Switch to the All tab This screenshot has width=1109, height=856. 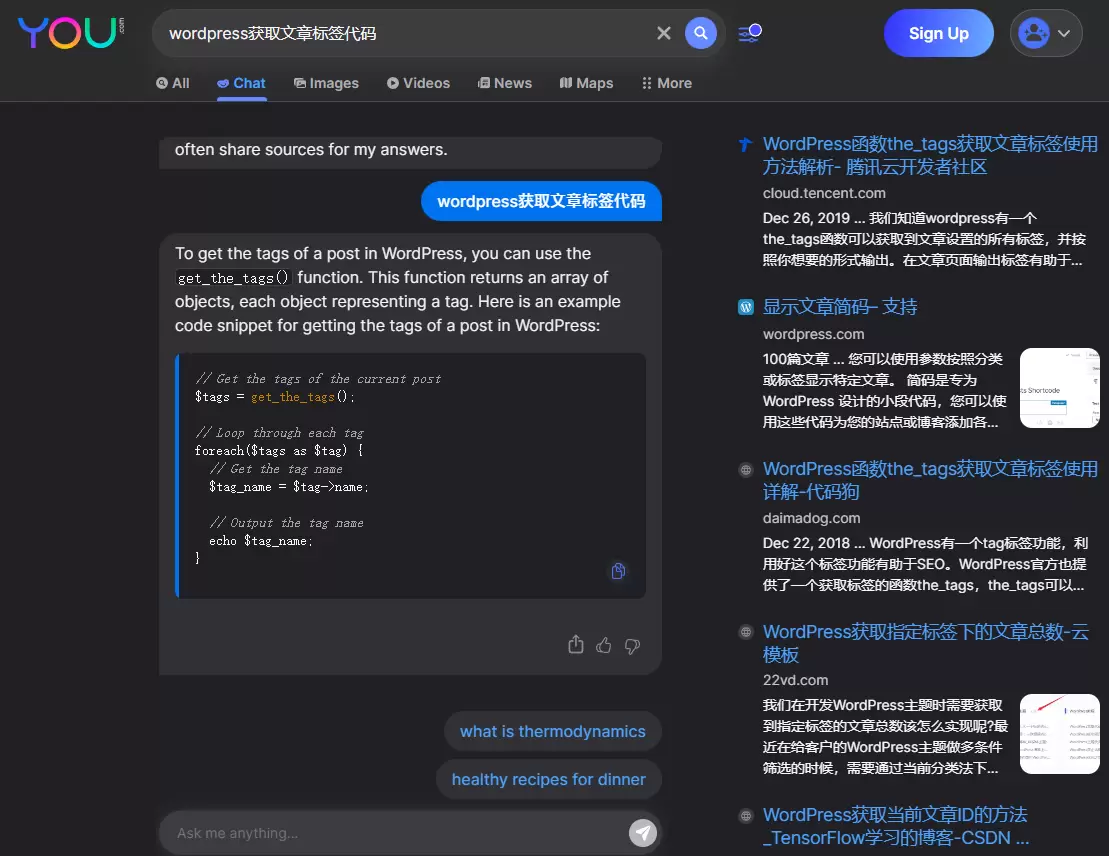(173, 83)
